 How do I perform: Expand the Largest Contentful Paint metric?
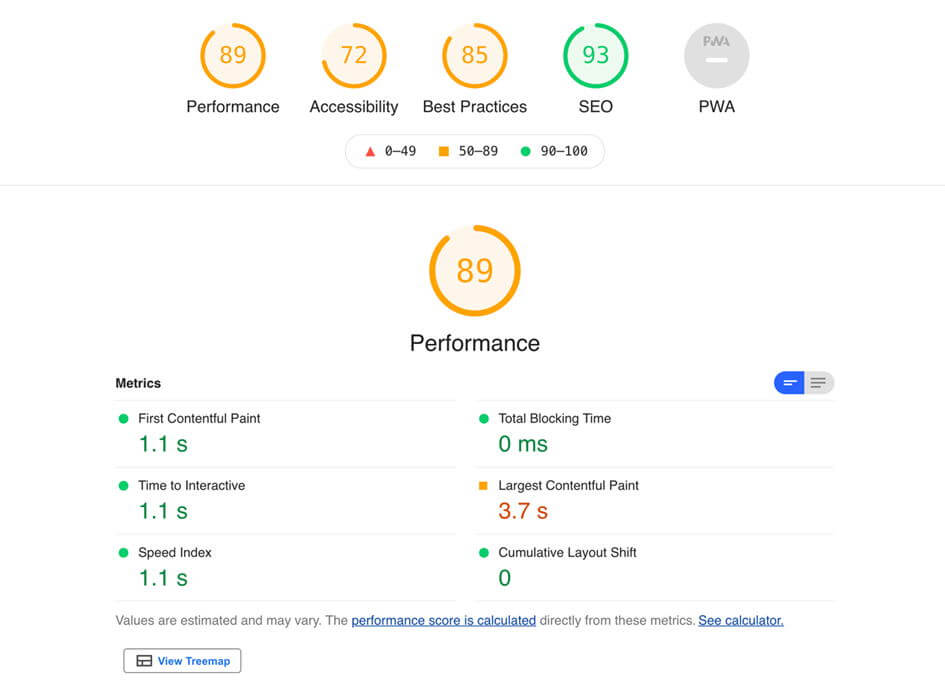point(568,486)
